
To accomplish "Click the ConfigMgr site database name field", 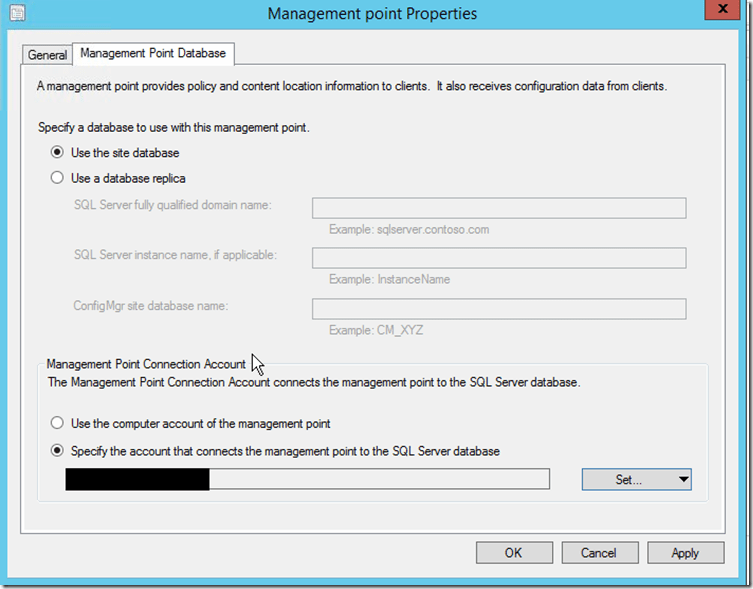I will pos(498,309).
